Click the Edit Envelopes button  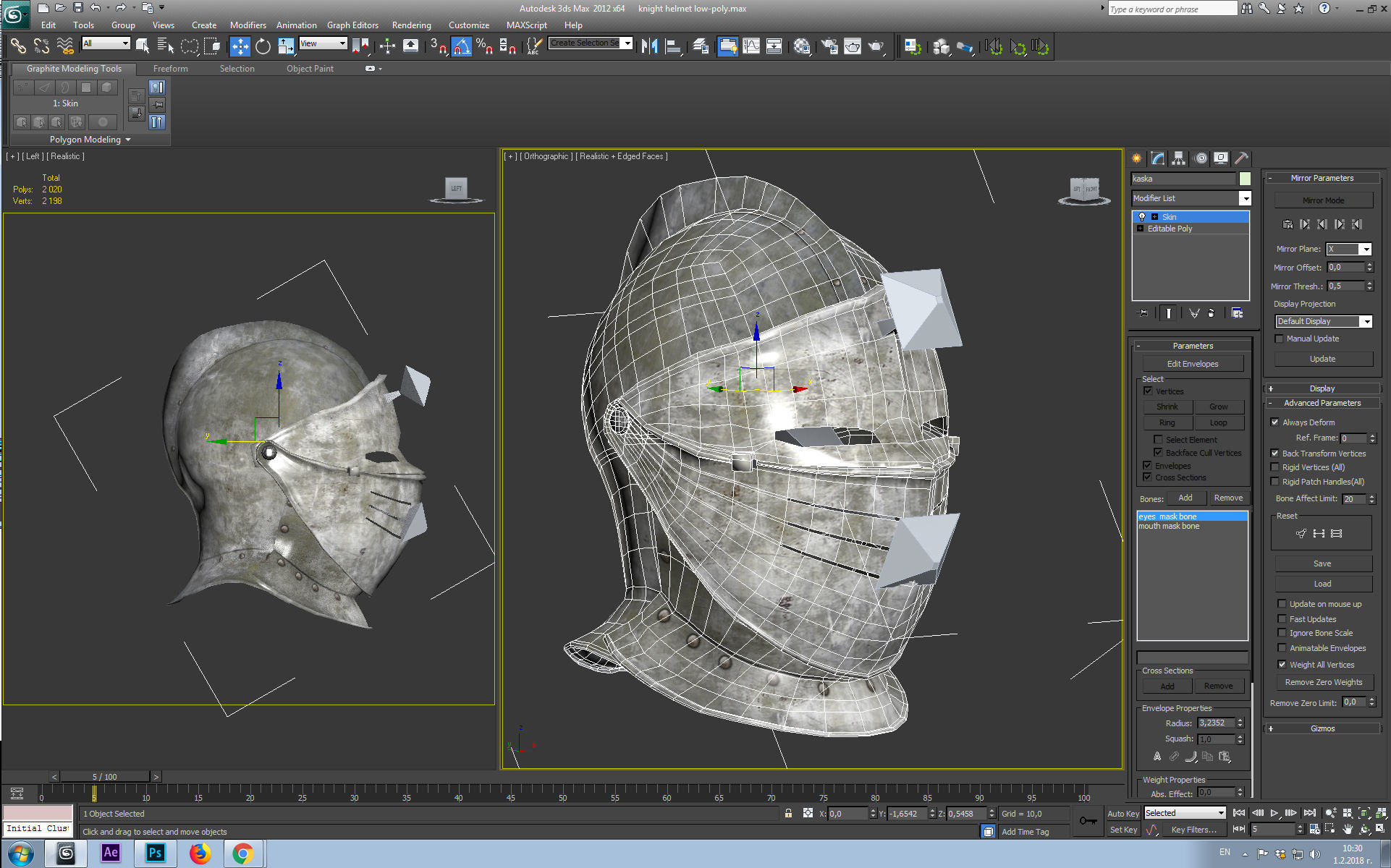(1193, 364)
